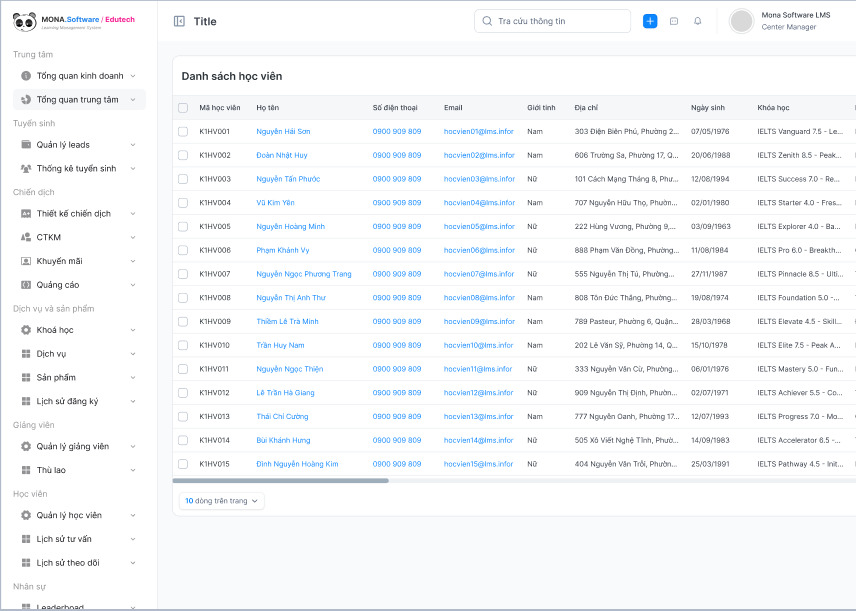
Task: Check the row K1HV007 checkbox
Action: pos(183,274)
